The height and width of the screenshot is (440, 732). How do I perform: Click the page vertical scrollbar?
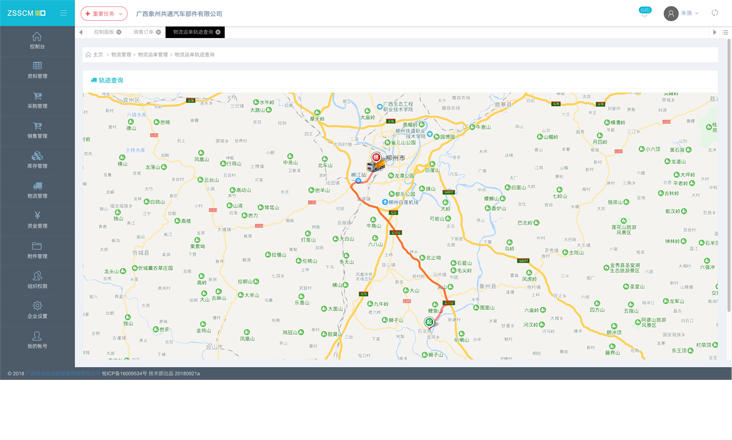pos(729,175)
